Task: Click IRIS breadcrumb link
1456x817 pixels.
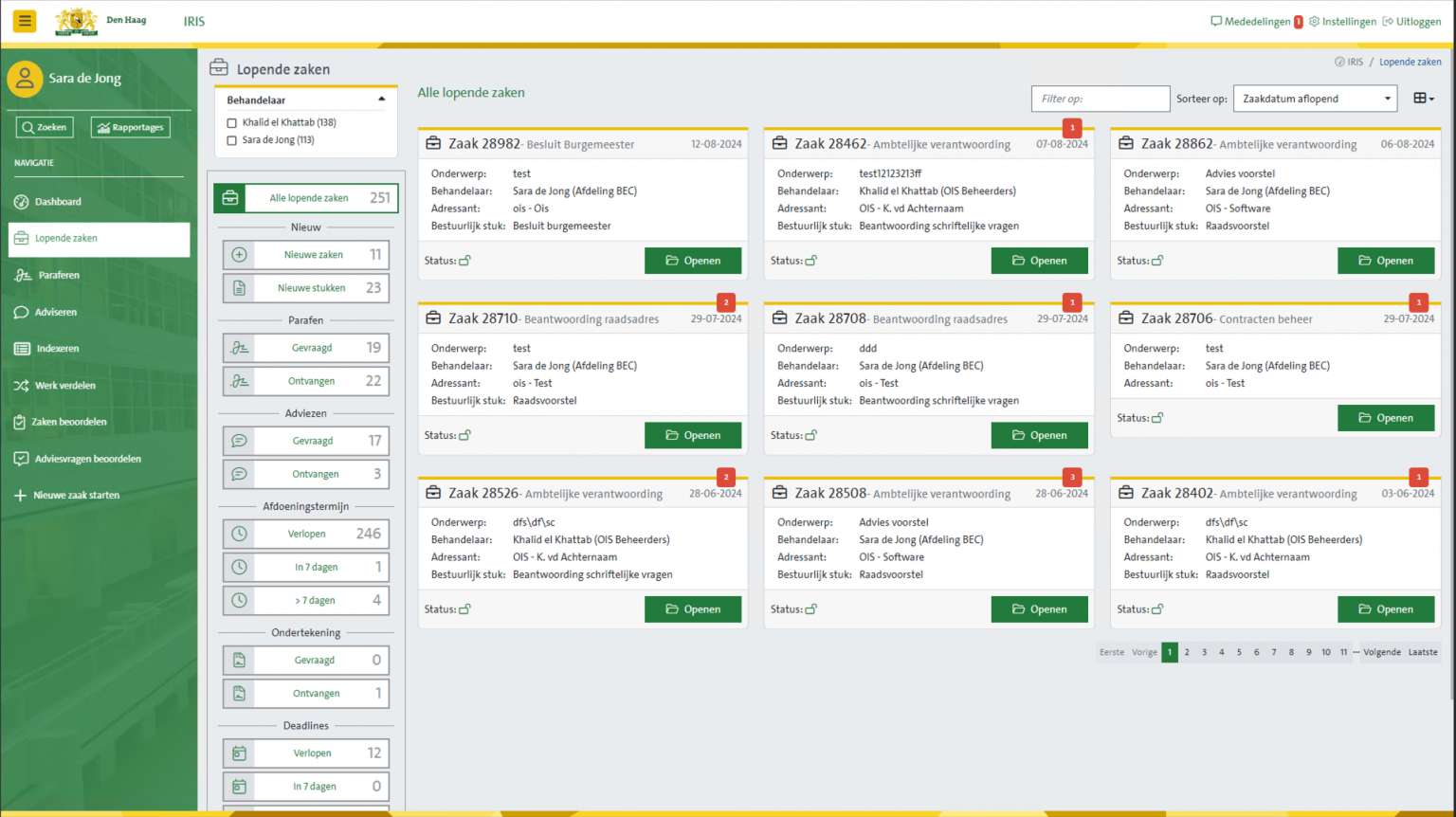Action: coord(1349,63)
